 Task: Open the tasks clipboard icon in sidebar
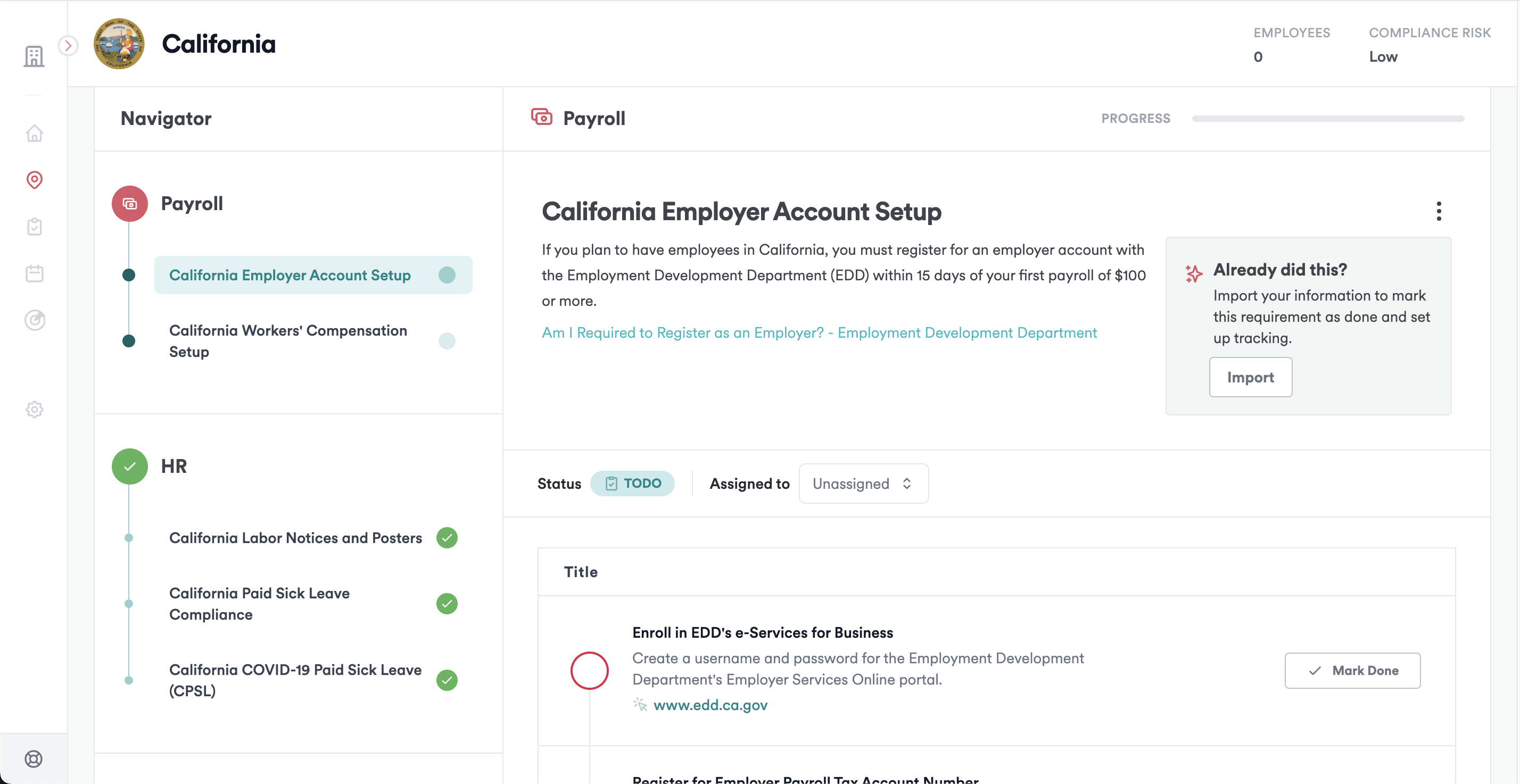[x=34, y=227]
